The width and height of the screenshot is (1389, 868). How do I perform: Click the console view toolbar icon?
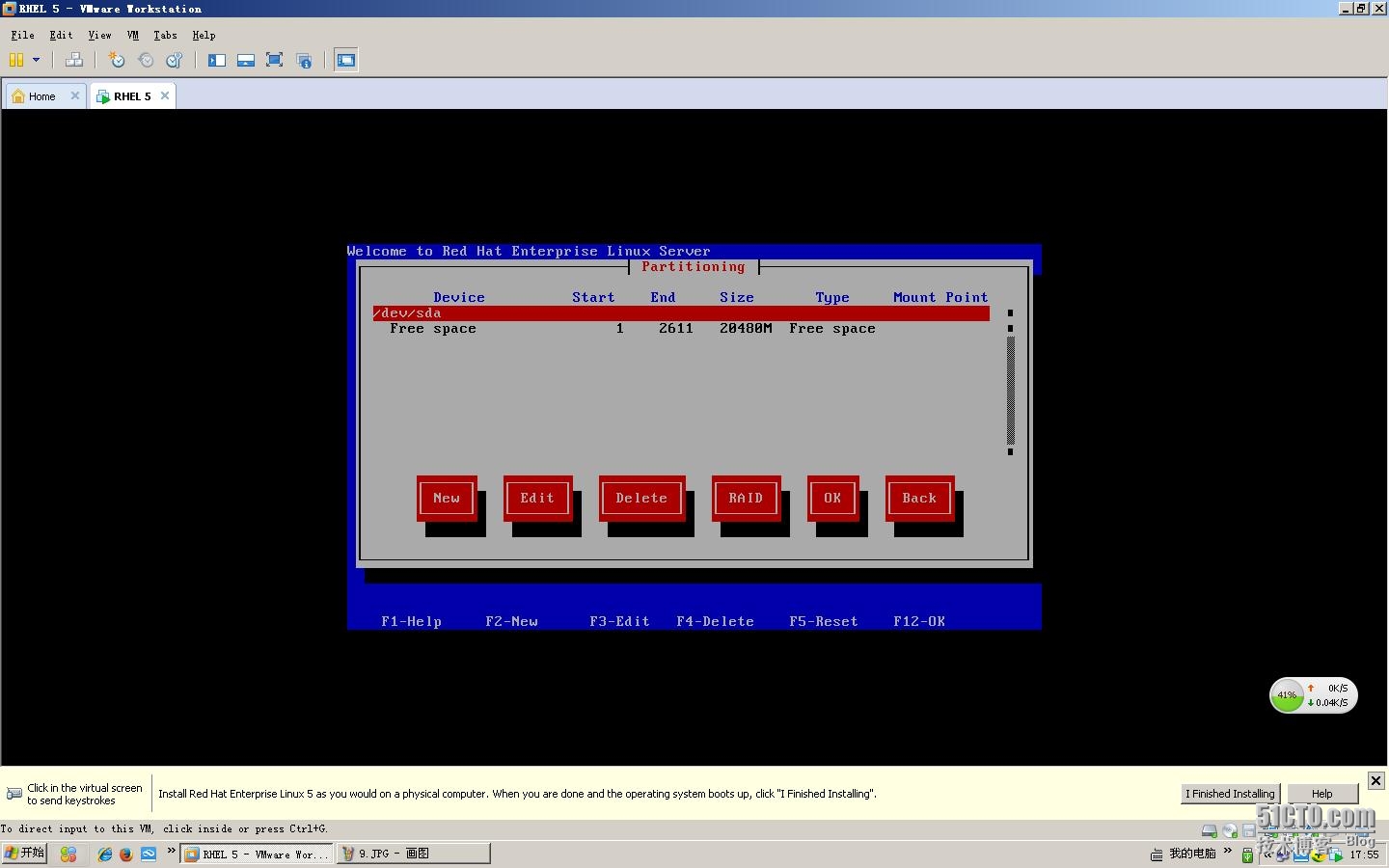(x=346, y=60)
